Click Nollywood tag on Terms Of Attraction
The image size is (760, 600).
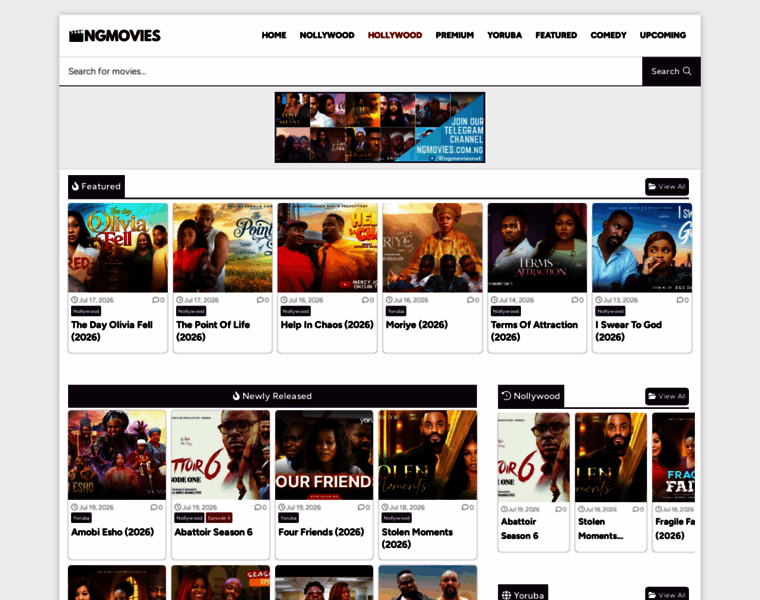(x=506, y=311)
